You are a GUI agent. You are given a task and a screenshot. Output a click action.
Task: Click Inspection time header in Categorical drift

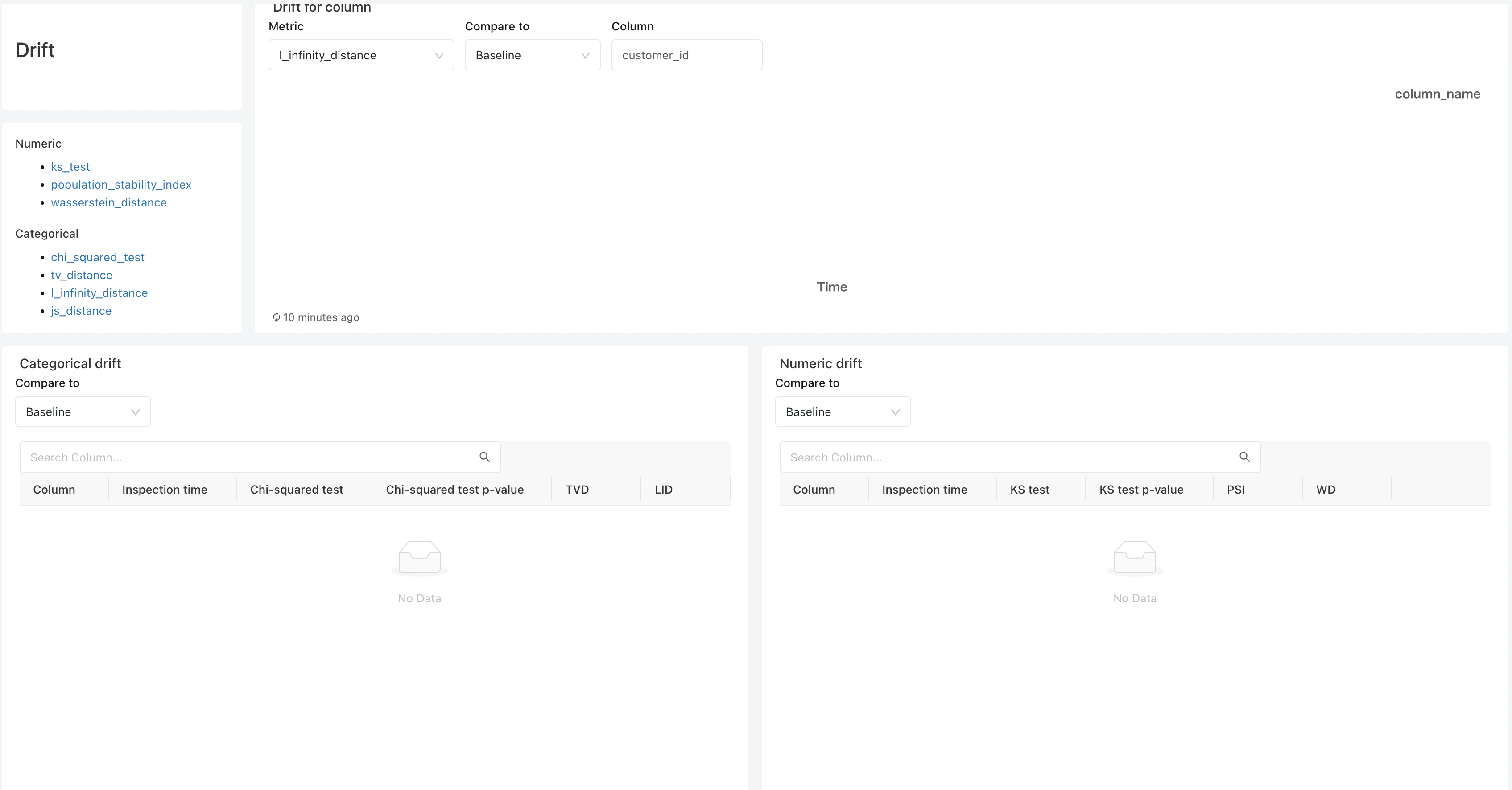pyautogui.click(x=164, y=490)
